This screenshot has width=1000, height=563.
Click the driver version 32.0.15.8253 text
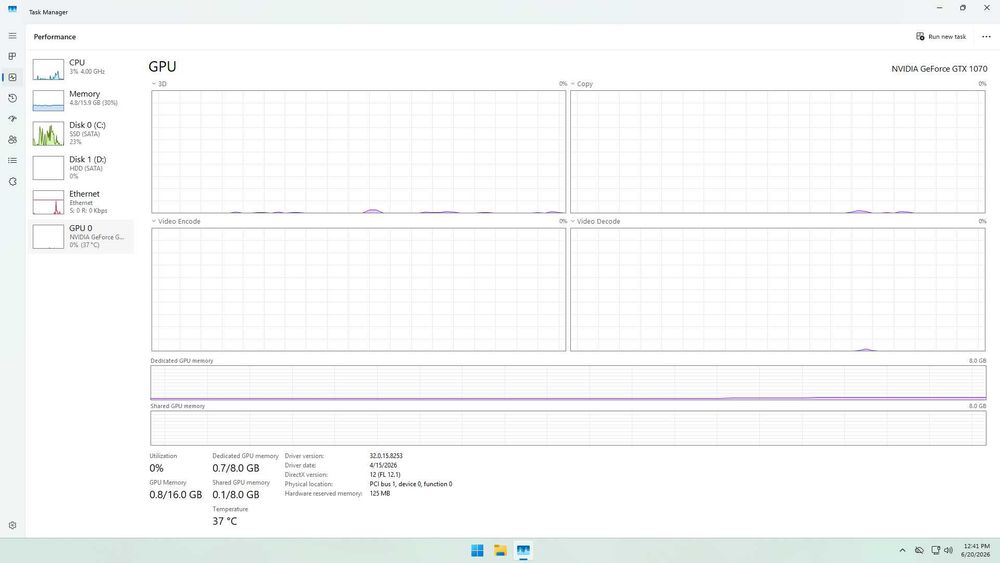tap(386, 456)
